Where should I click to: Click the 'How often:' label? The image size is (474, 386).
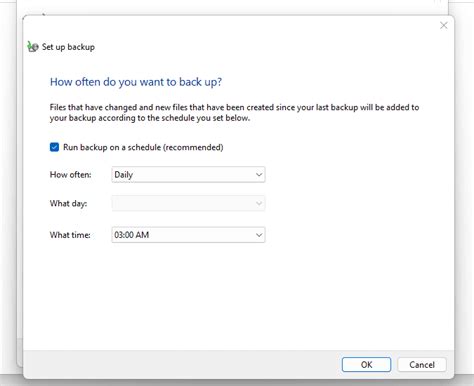(x=70, y=175)
